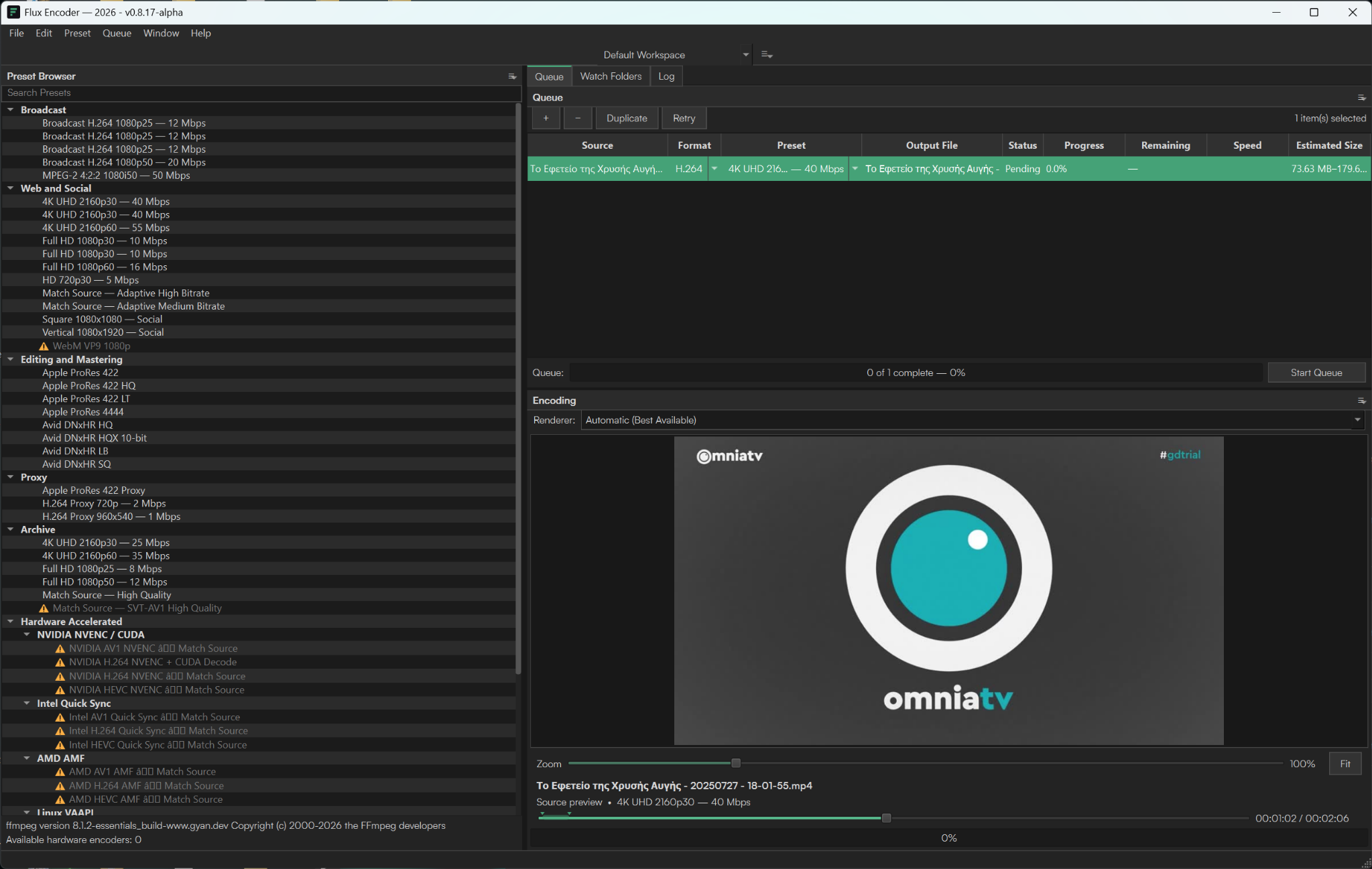
Task: Sort by the Estimated Size column header
Action: (x=1329, y=145)
